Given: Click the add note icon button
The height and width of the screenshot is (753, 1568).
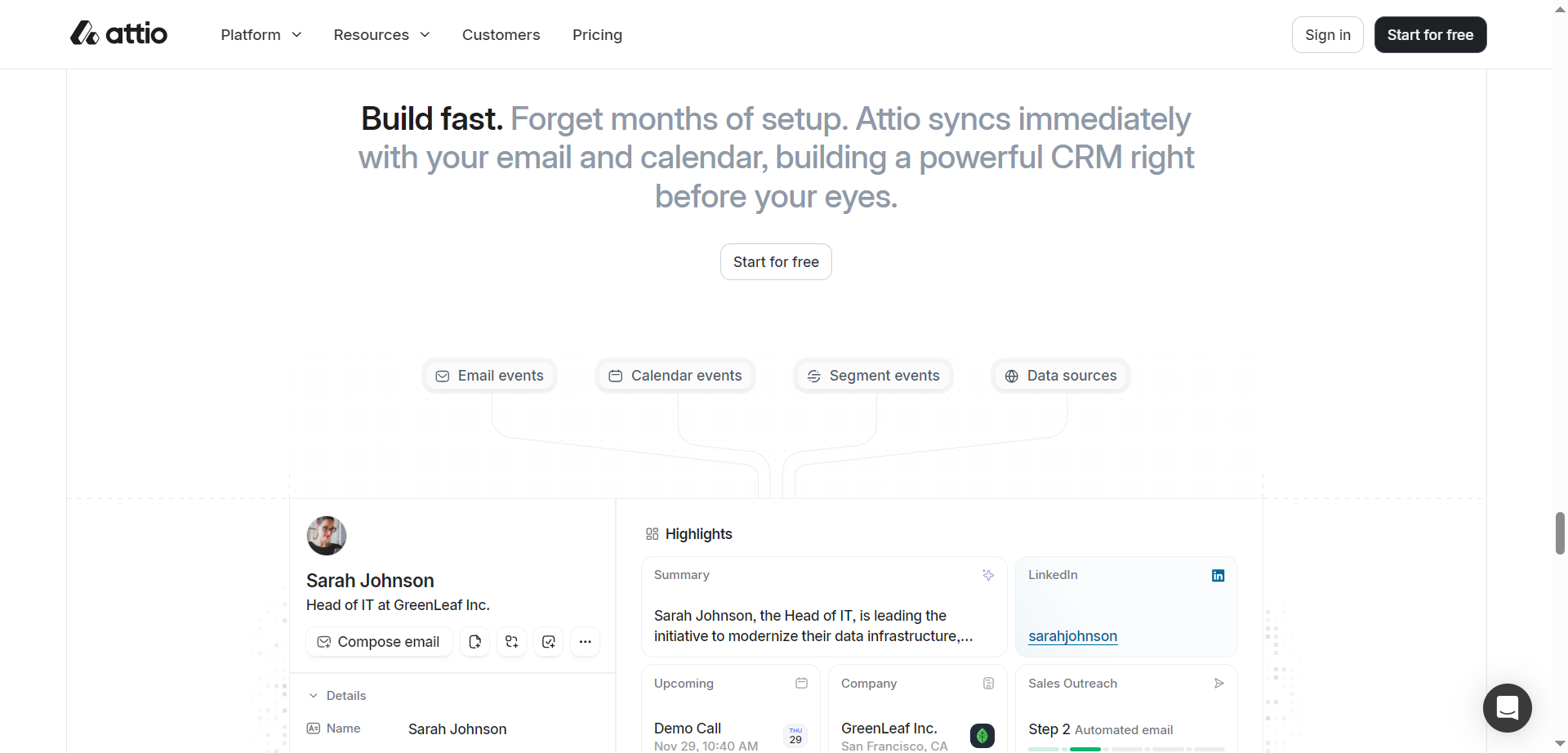Looking at the screenshot, I should tap(475, 642).
